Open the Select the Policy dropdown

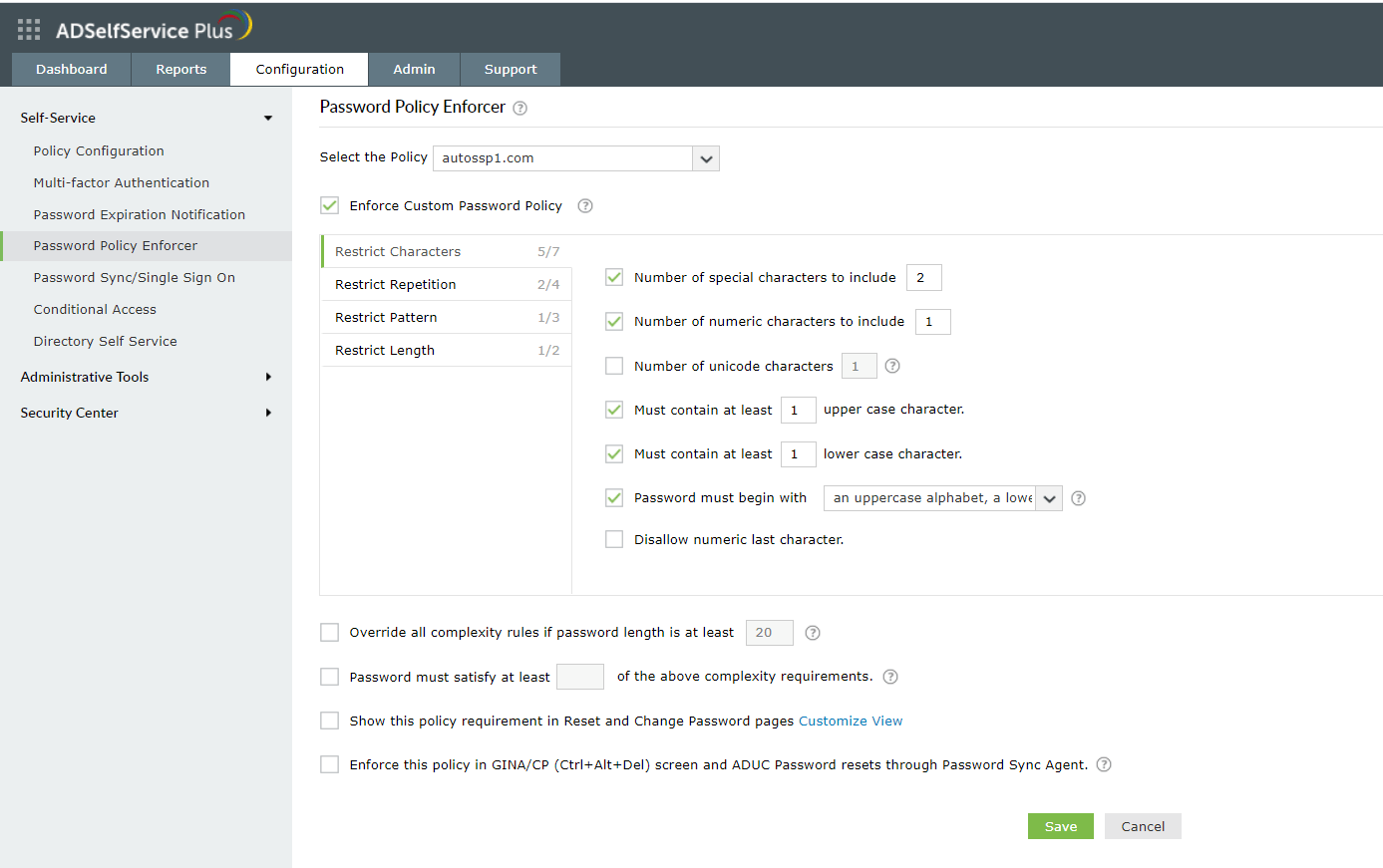(x=706, y=158)
